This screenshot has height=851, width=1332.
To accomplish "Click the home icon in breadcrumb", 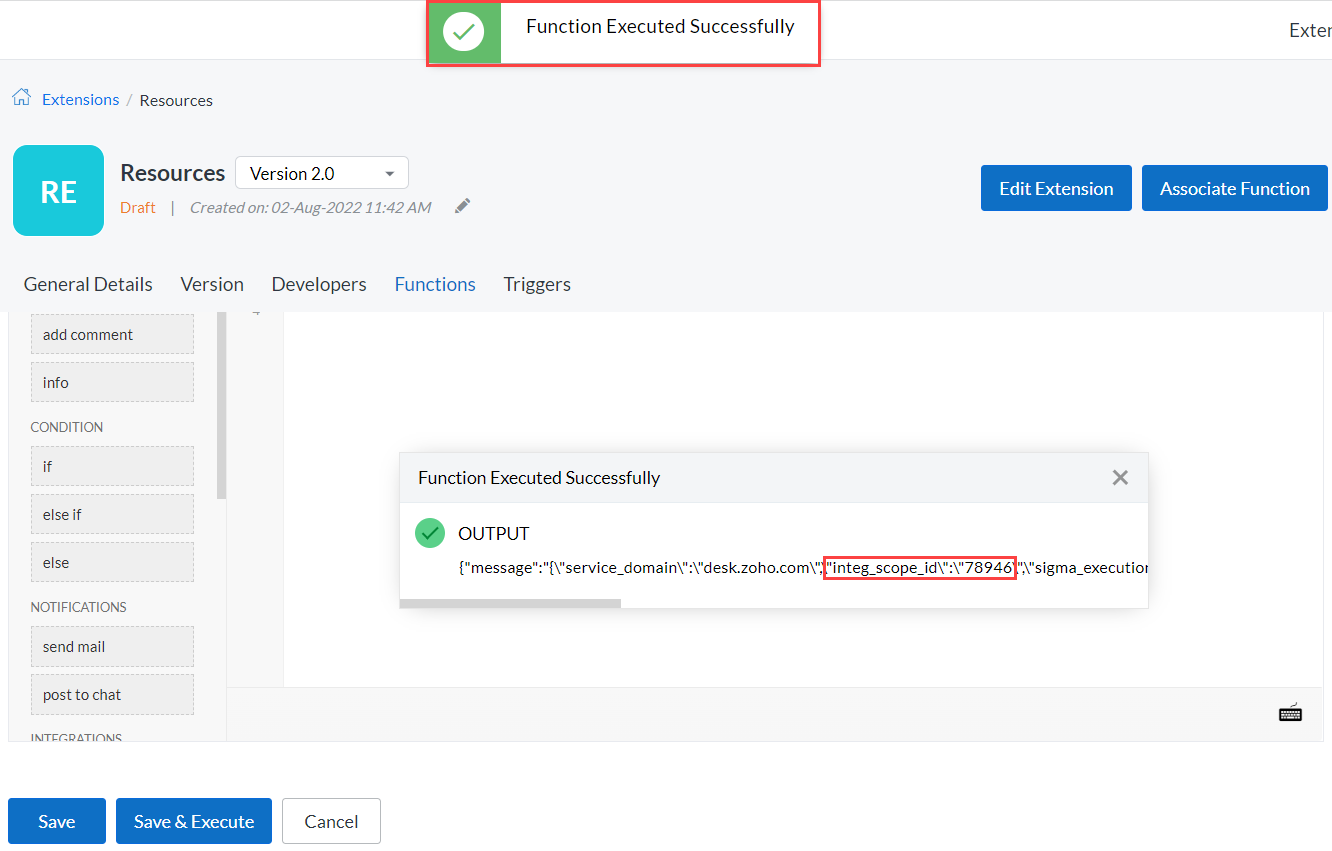I will click(21, 98).
